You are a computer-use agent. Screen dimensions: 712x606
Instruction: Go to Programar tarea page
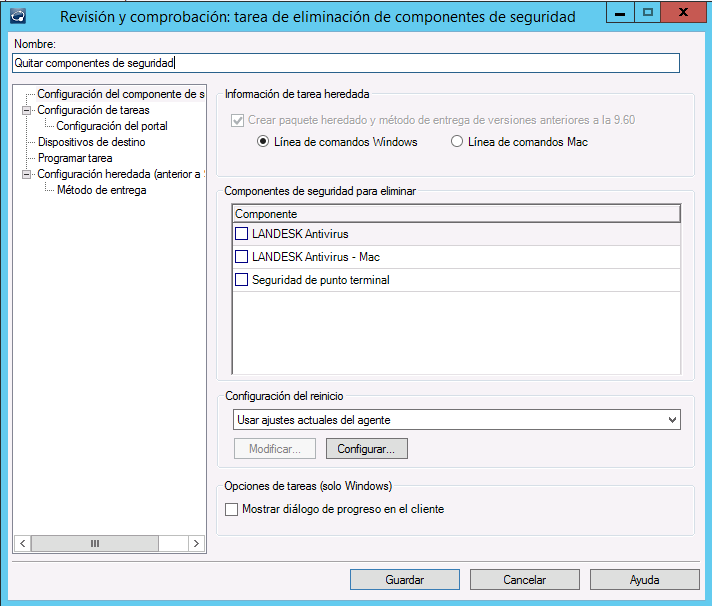point(75,158)
